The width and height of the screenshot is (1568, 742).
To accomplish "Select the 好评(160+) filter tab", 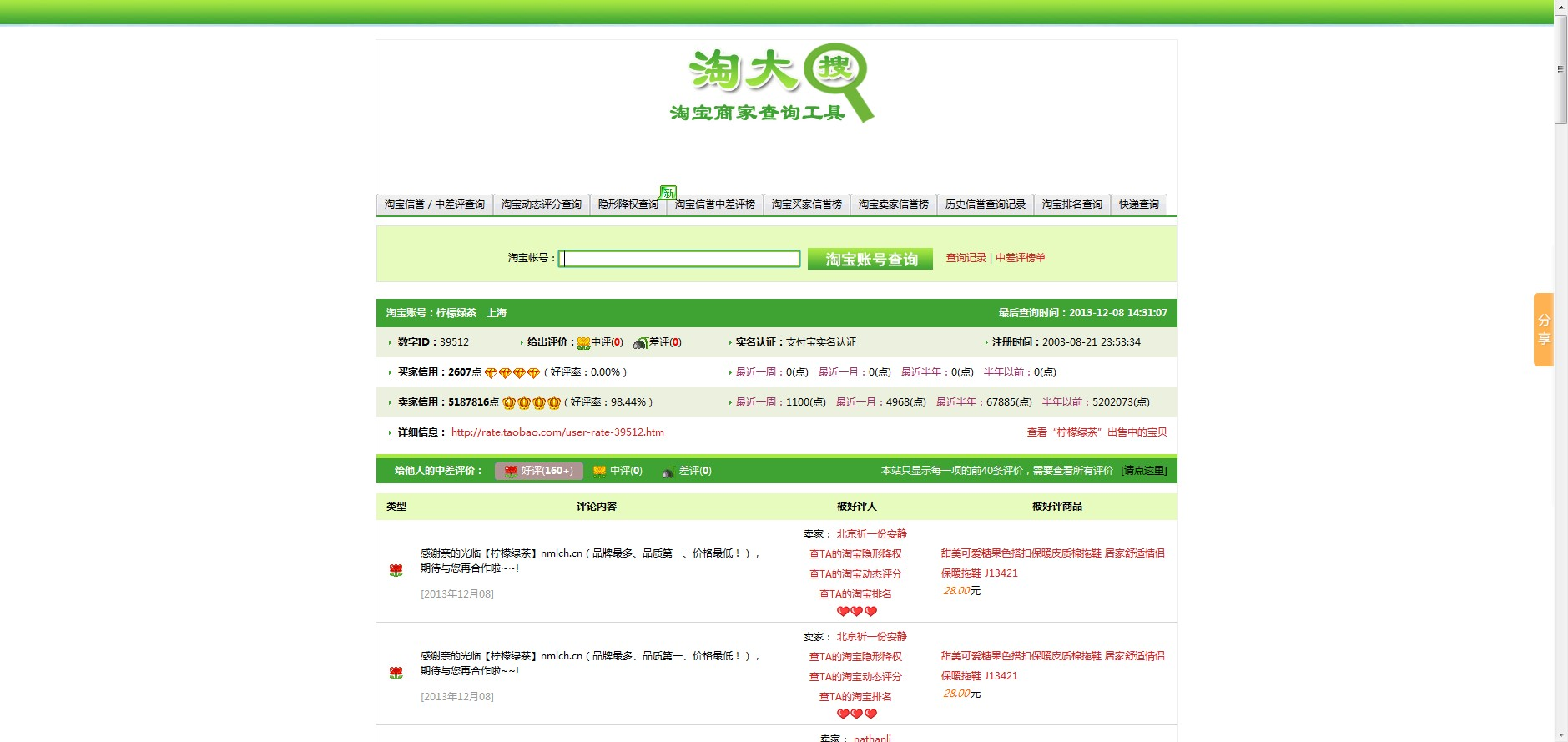I will pyautogui.click(x=539, y=471).
